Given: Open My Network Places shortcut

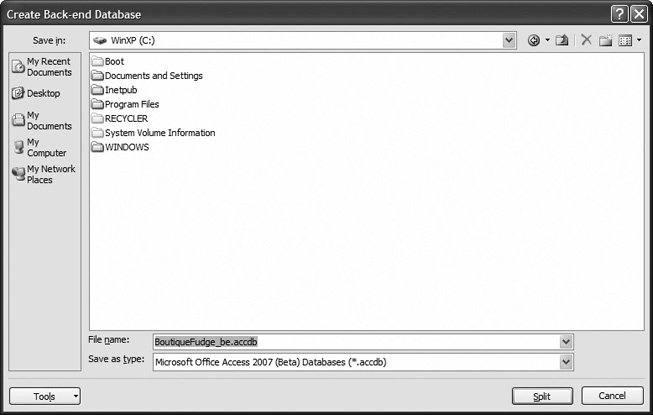Looking at the screenshot, I should click(x=44, y=174).
